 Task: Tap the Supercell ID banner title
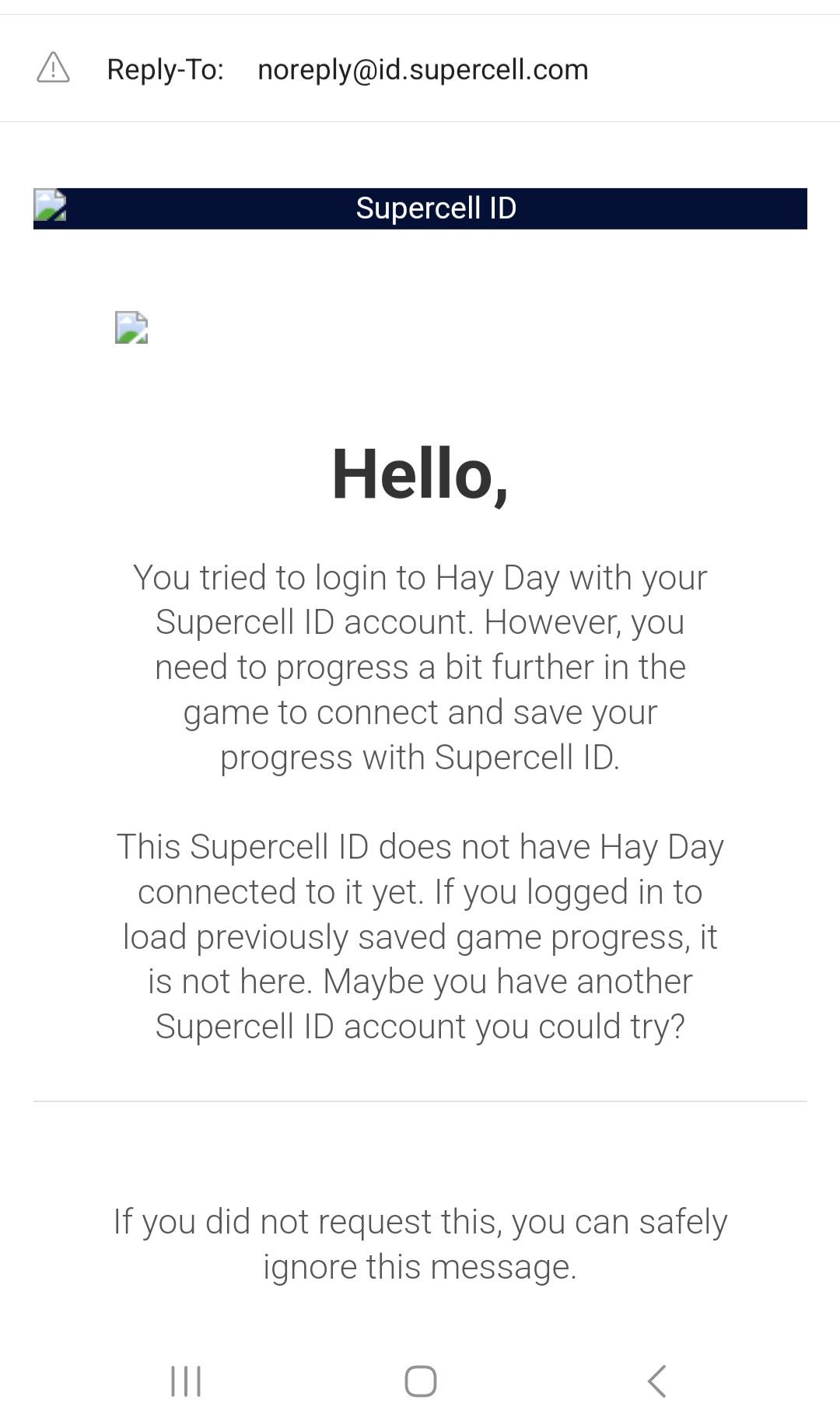tap(436, 208)
